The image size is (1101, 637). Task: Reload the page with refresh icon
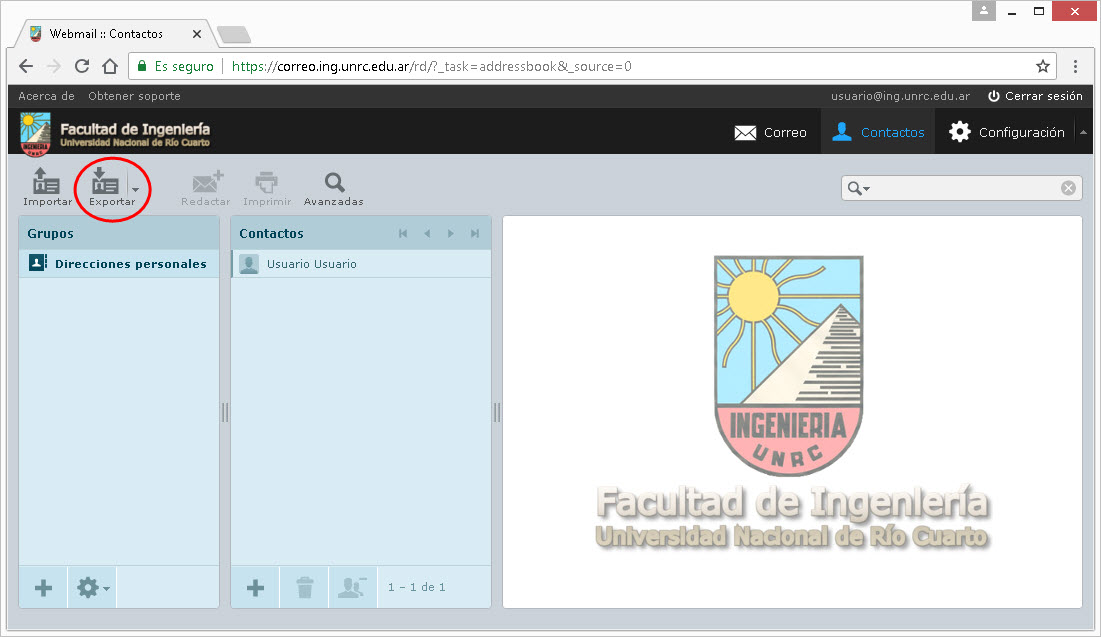click(82, 66)
